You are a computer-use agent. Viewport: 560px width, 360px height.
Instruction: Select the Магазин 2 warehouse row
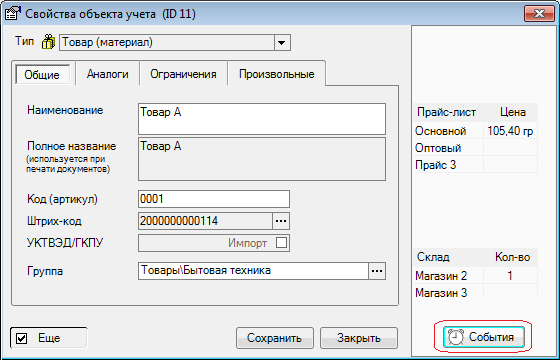point(475,276)
